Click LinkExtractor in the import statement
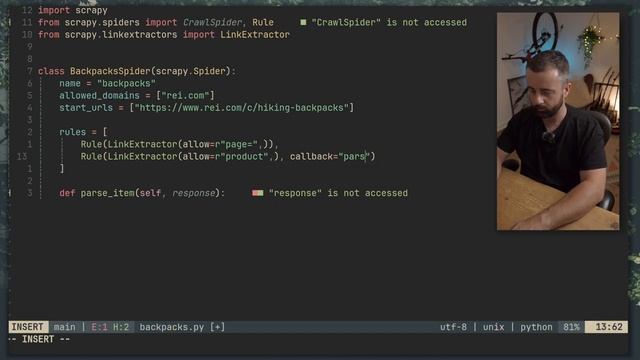Image resolution: width=640 pixels, height=360 pixels. pos(255,35)
